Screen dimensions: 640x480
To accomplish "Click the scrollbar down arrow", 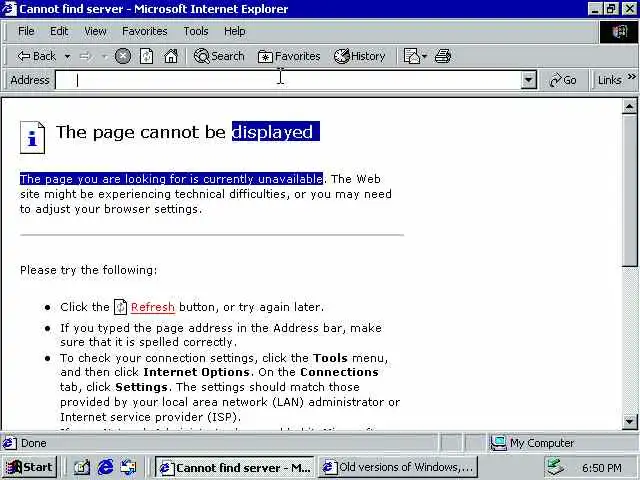I will [629, 421].
